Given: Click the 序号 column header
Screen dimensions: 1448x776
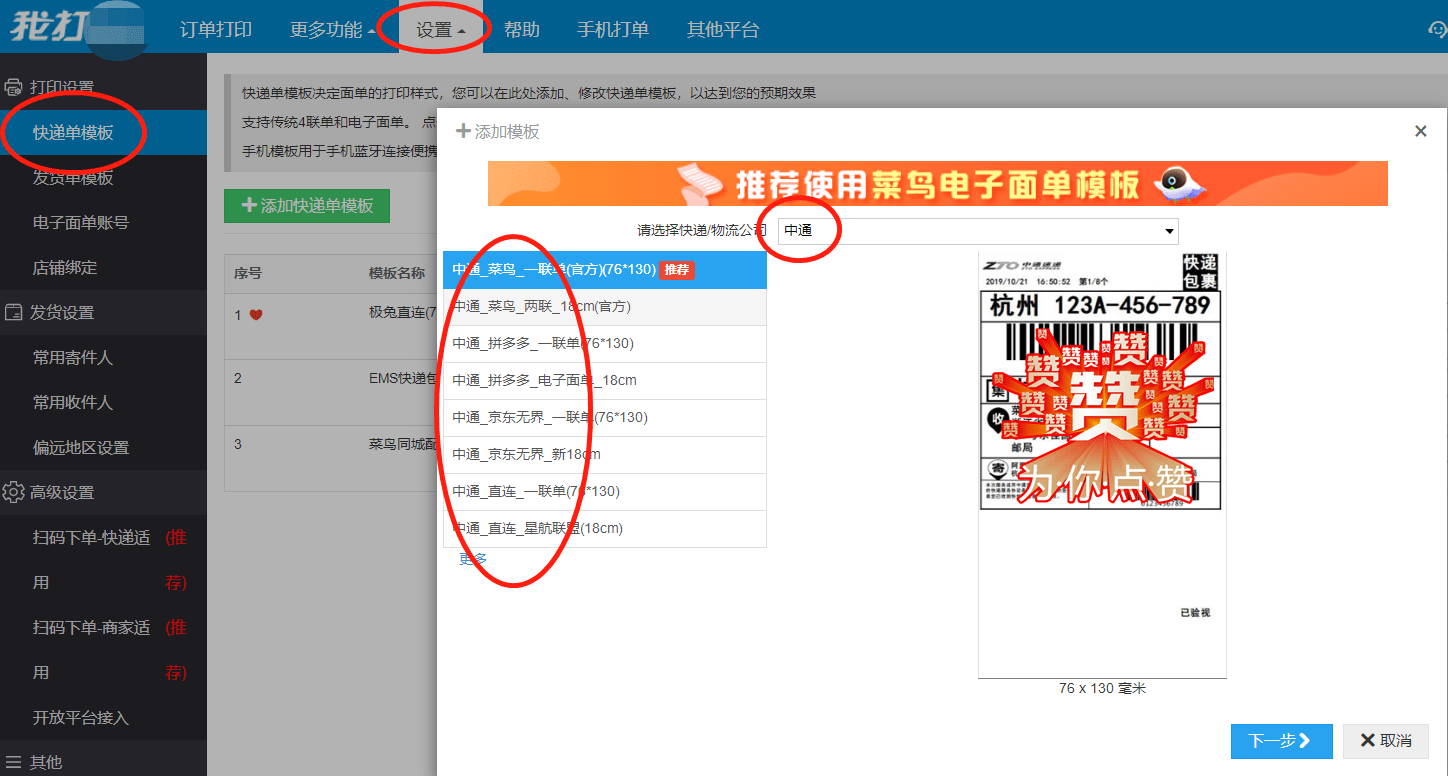Looking at the screenshot, I should [248, 274].
